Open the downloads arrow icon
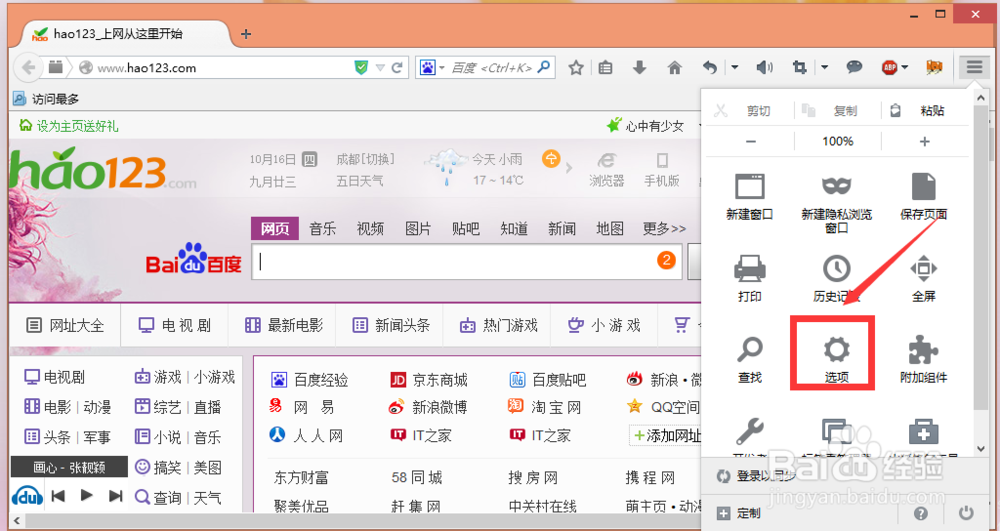Screen dimensions: 1000x531 639,67
